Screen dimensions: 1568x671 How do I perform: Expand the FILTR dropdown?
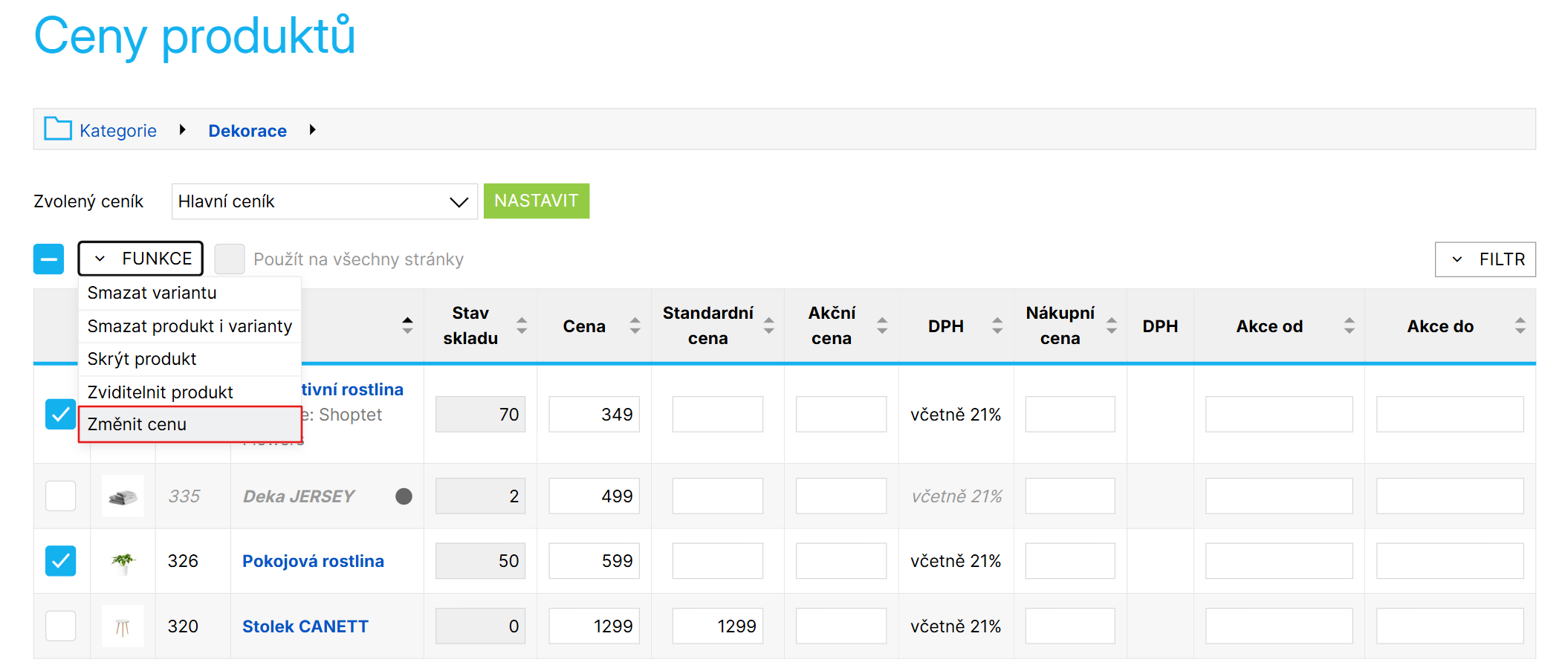tap(1485, 259)
